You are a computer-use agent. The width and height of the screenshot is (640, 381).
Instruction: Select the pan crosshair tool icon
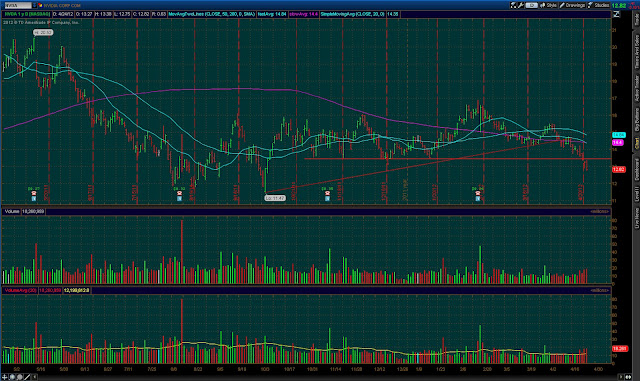click(x=5, y=377)
